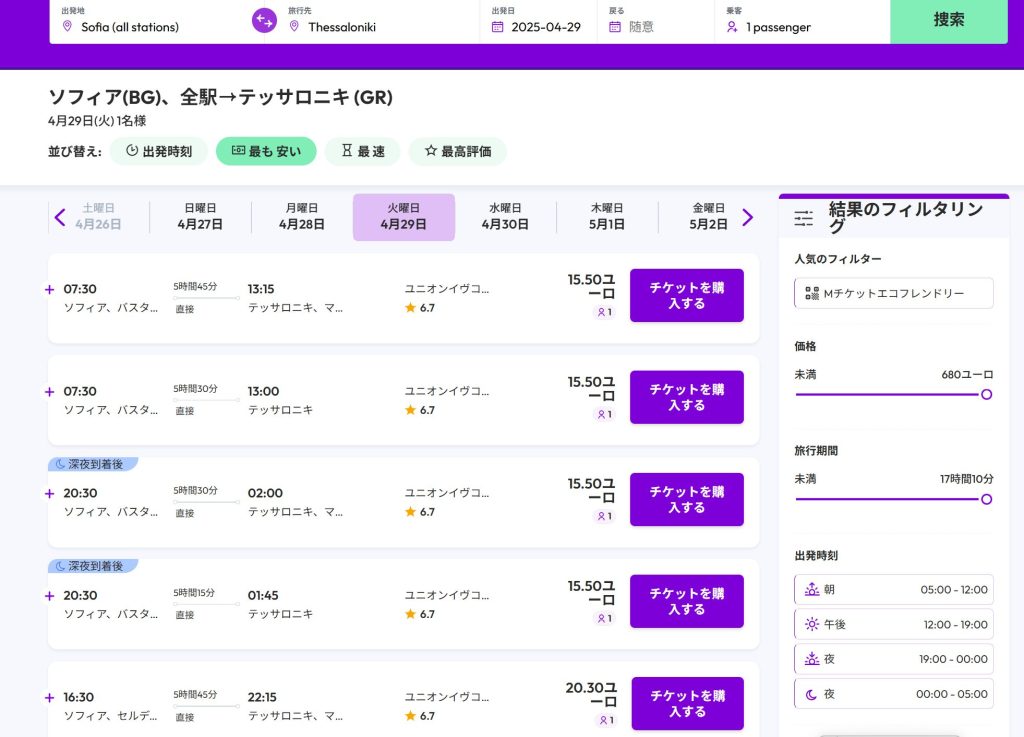Click the star rating on the 13:15 arrival trip
The image size is (1024, 737).
[419, 307]
